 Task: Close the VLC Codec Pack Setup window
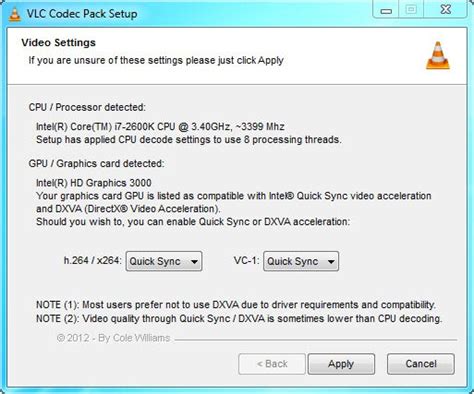click(x=445, y=10)
